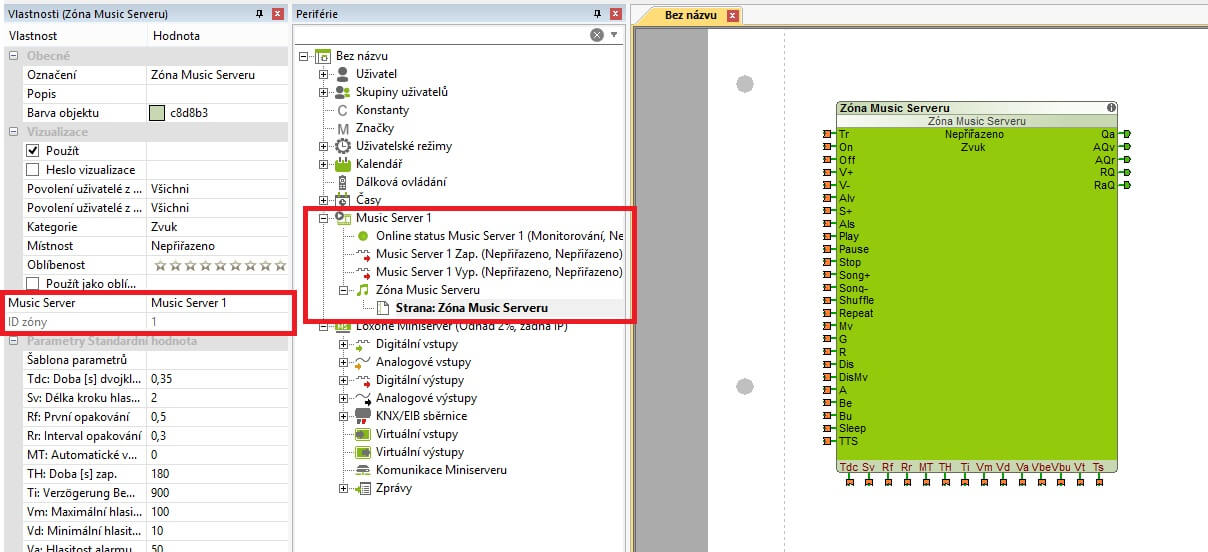Edit the Vm maximum volume value 100
The image size is (1208, 552).
click(x=218, y=512)
